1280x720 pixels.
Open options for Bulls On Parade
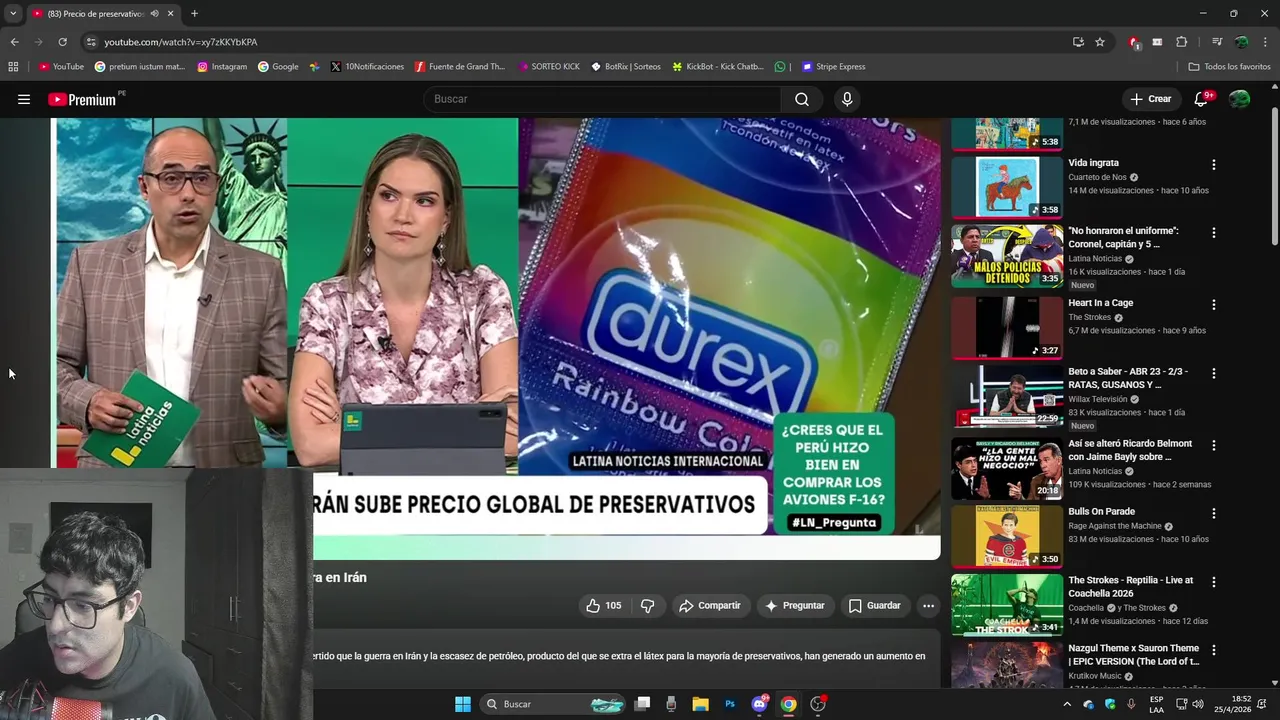pos(1214,514)
